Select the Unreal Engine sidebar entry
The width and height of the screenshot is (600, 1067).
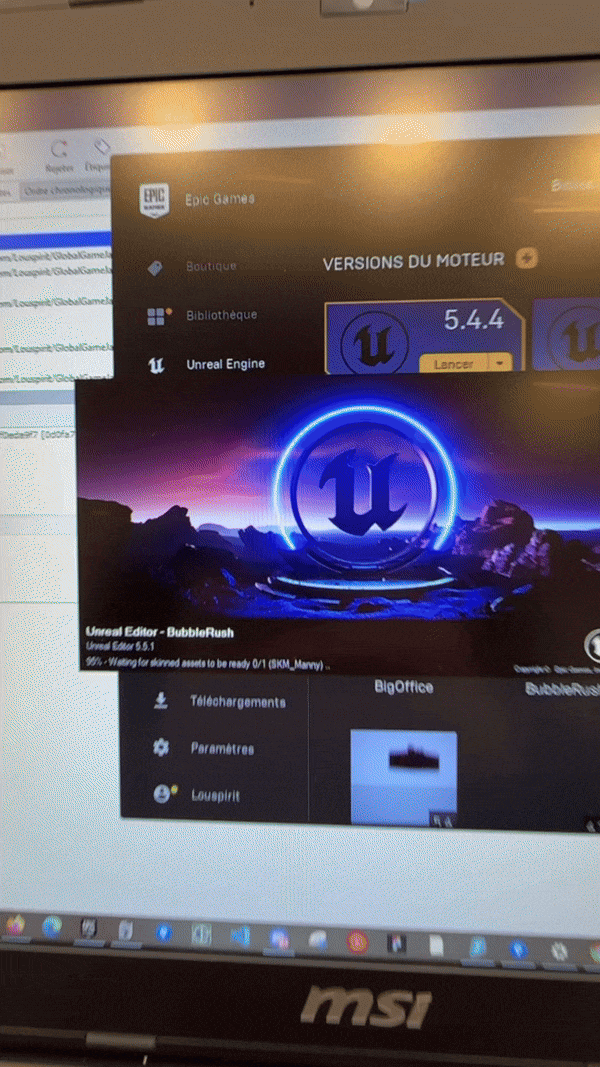coord(226,364)
